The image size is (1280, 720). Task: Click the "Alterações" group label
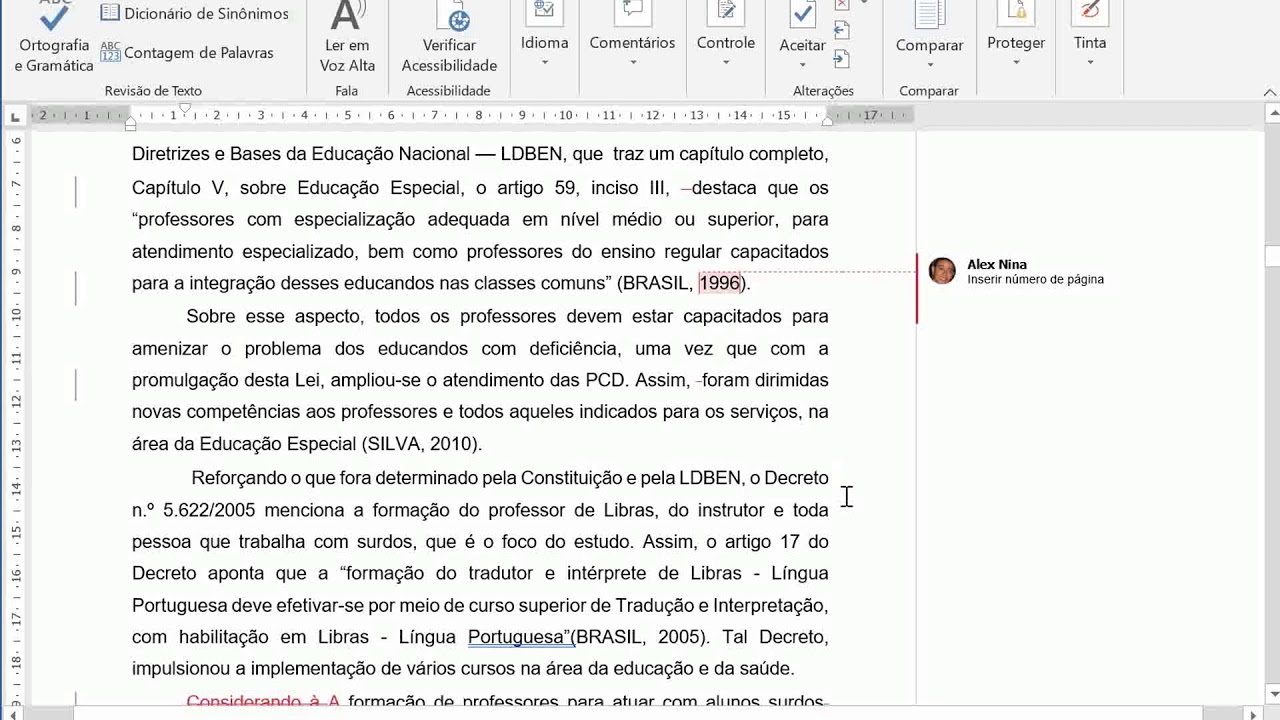coord(823,91)
